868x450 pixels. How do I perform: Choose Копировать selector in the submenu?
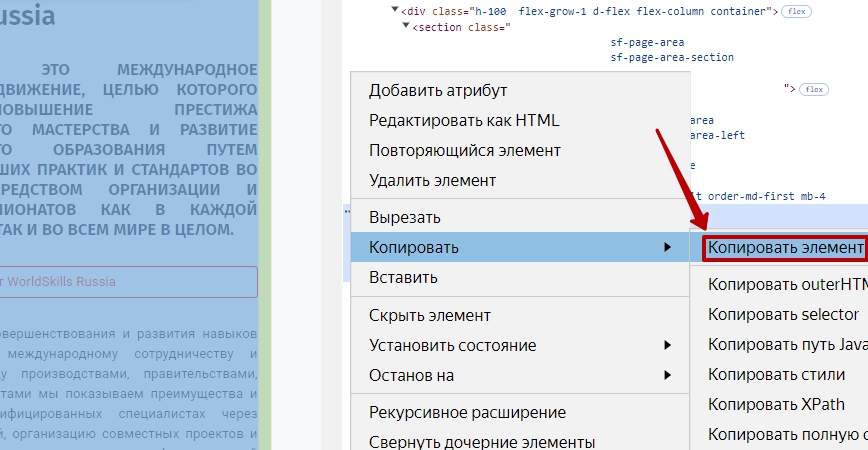[x=783, y=315]
